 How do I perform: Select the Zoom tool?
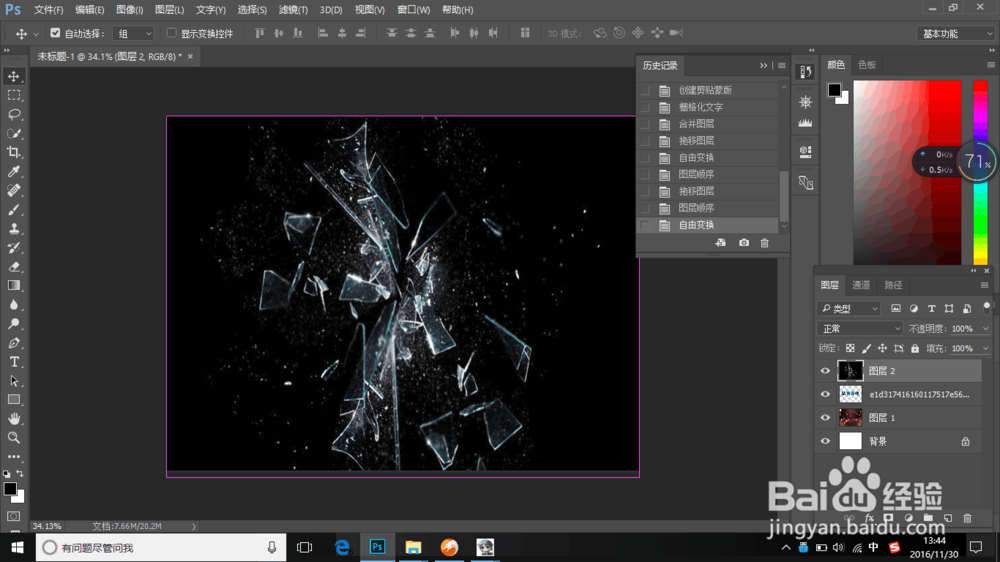coord(14,437)
